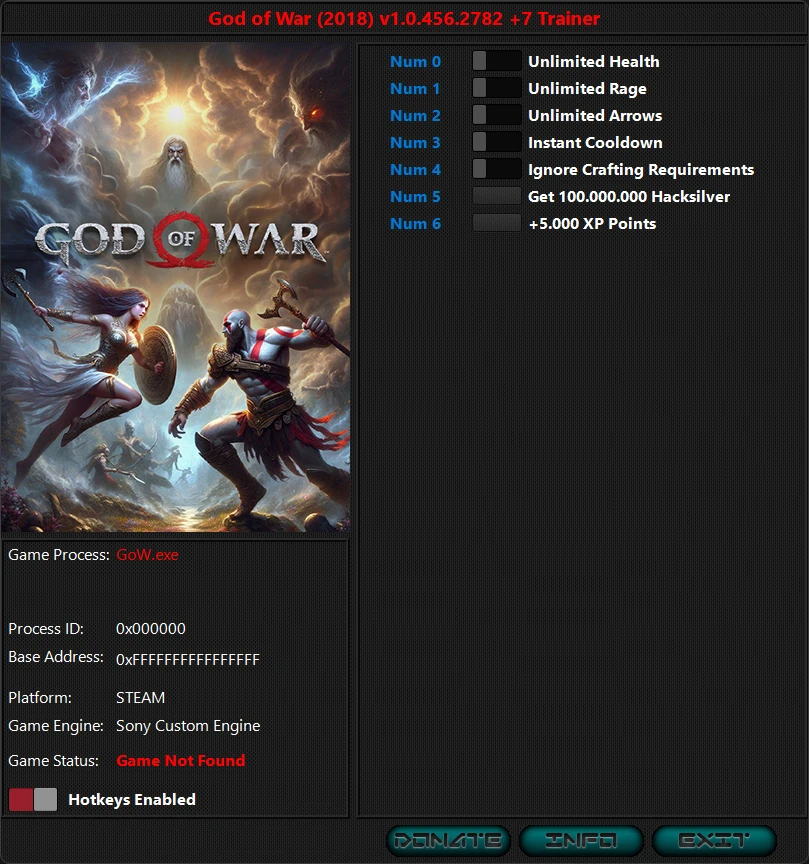Viewport: 809px width, 864px height.
Task: Select the Num 6 hotkey label
Action: point(416,223)
